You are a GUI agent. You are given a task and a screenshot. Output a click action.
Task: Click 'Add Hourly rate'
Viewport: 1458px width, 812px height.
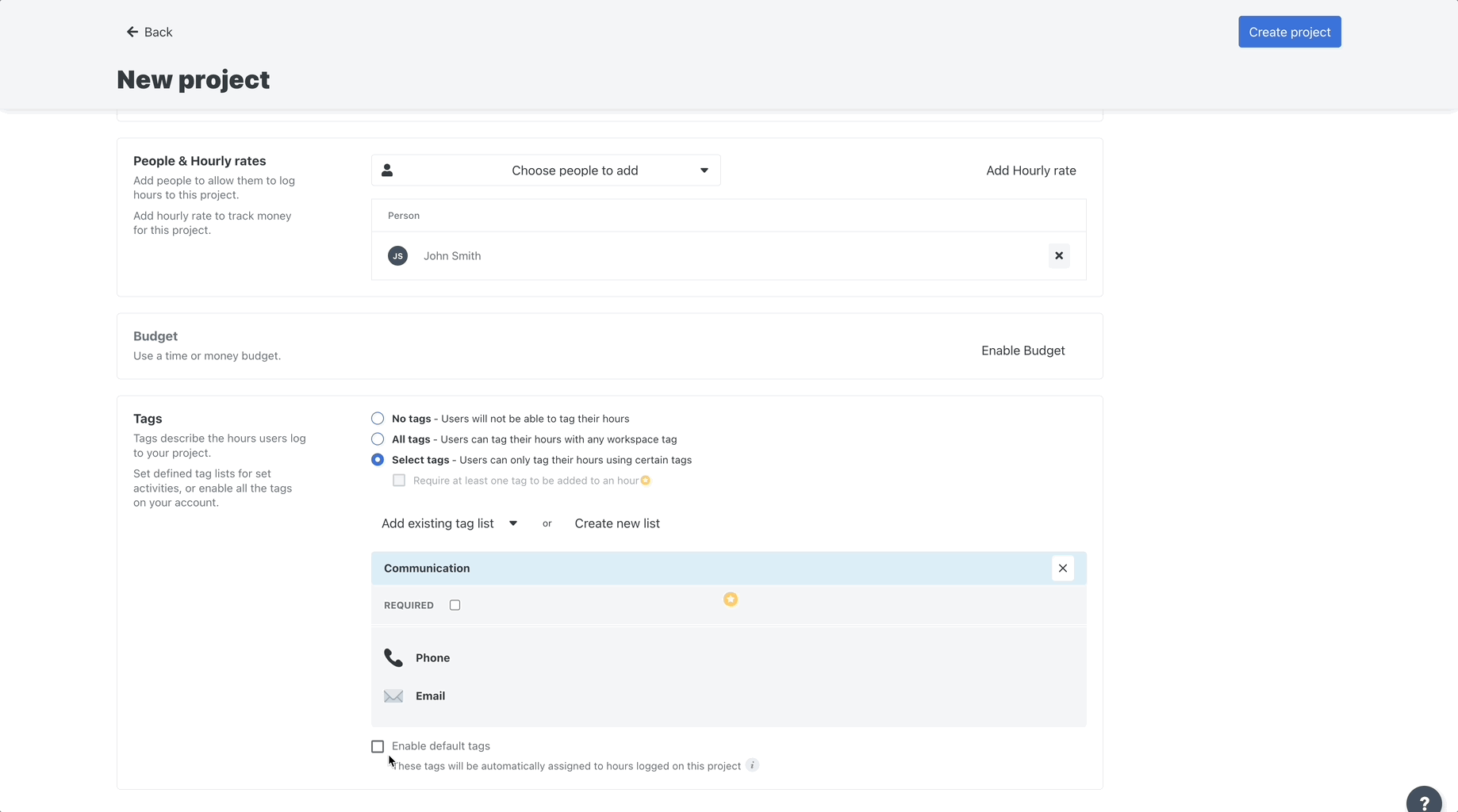coord(1031,170)
